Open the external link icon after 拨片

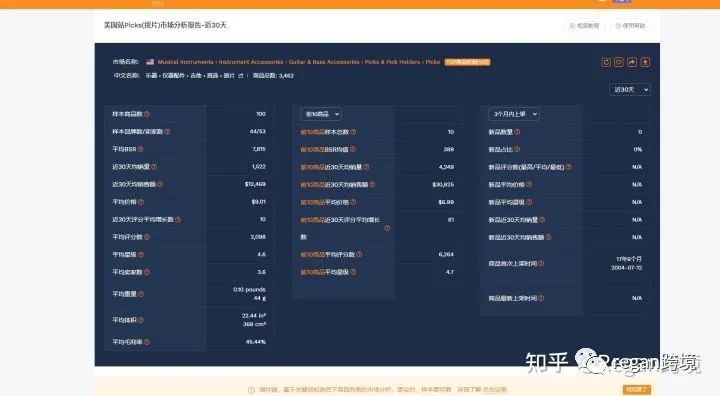(x=241, y=76)
